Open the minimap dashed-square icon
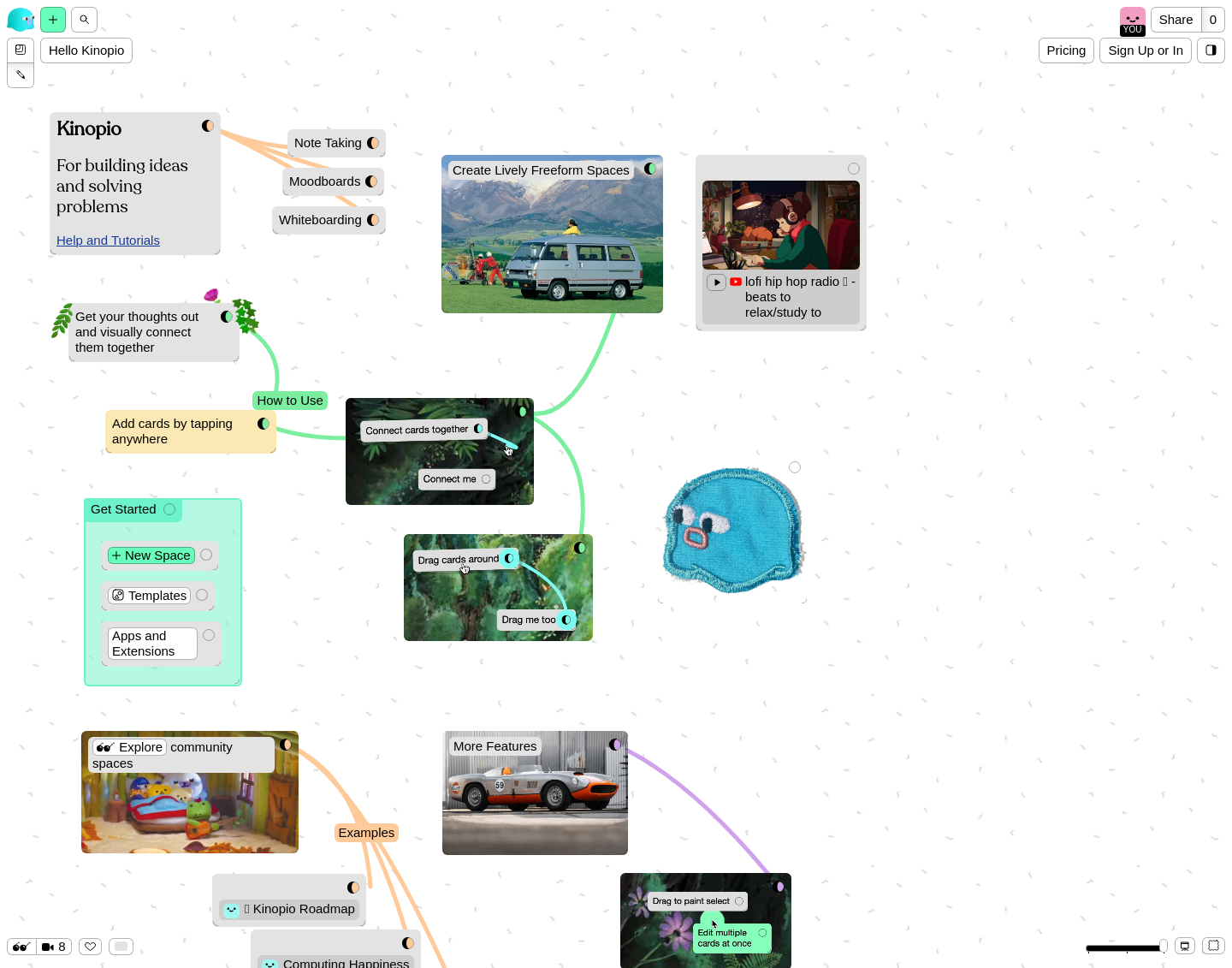 pyautogui.click(x=1213, y=946)
